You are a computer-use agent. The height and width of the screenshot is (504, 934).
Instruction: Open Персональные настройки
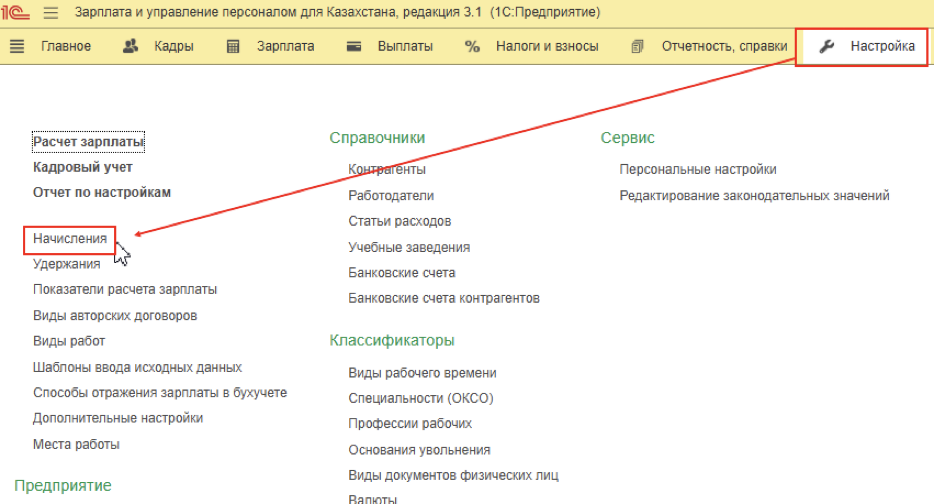pos(698,169)
